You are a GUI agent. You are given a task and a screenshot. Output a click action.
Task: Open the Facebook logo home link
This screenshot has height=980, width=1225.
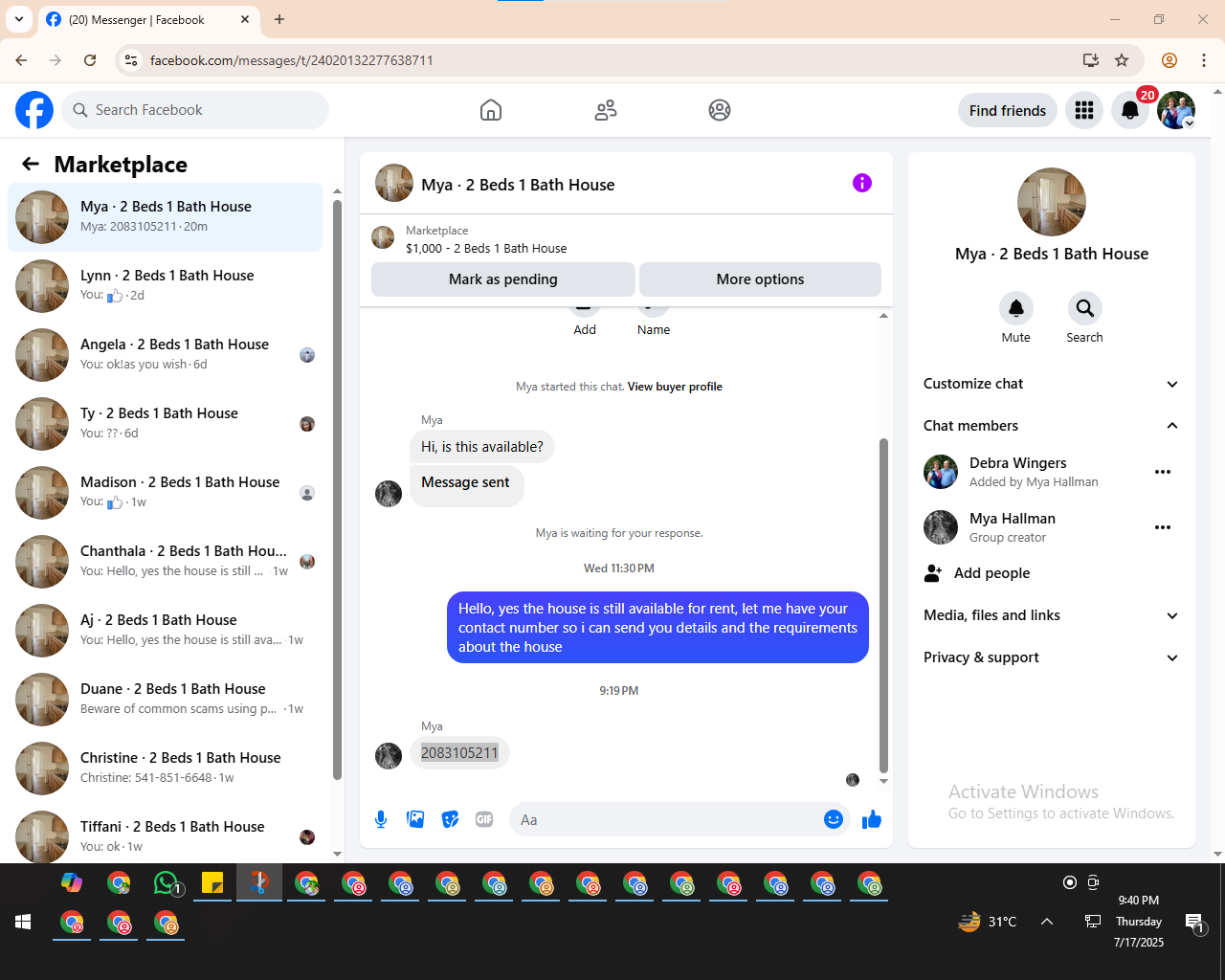click(x=34, y=110)
